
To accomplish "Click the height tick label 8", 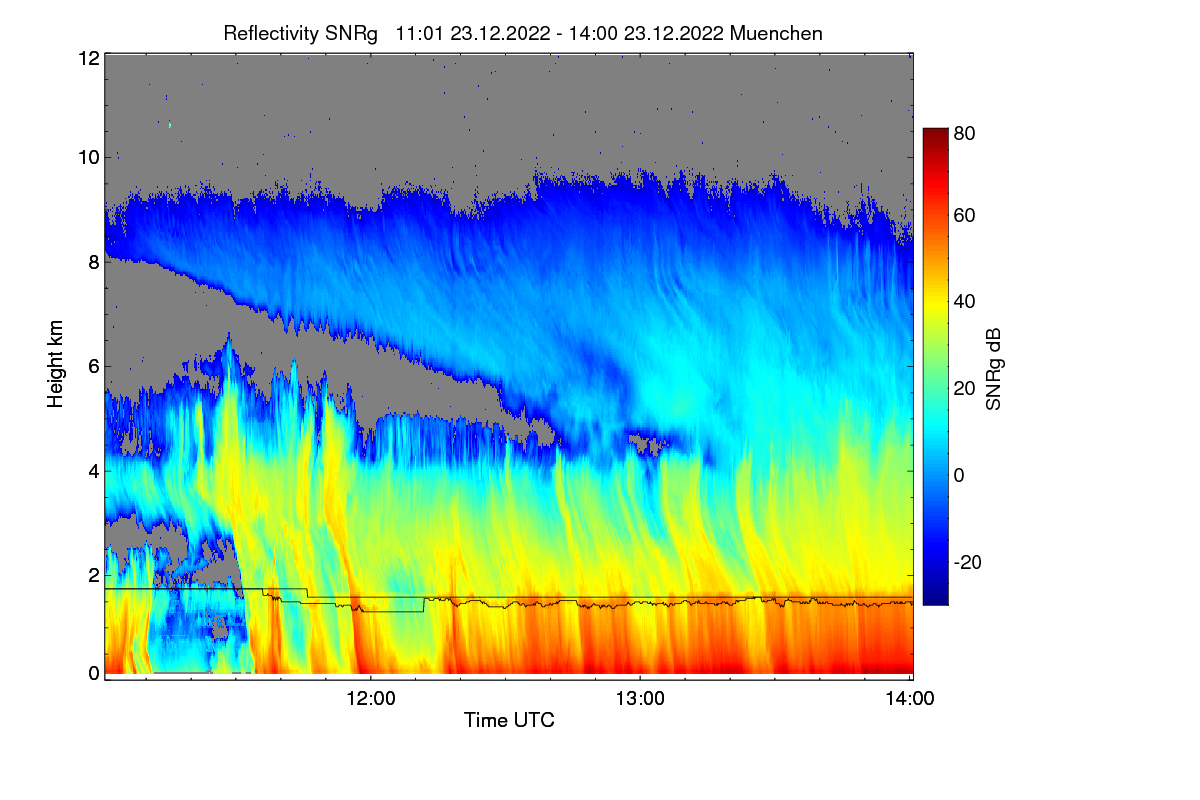I will pyautogui.click(x=93, y=262).
